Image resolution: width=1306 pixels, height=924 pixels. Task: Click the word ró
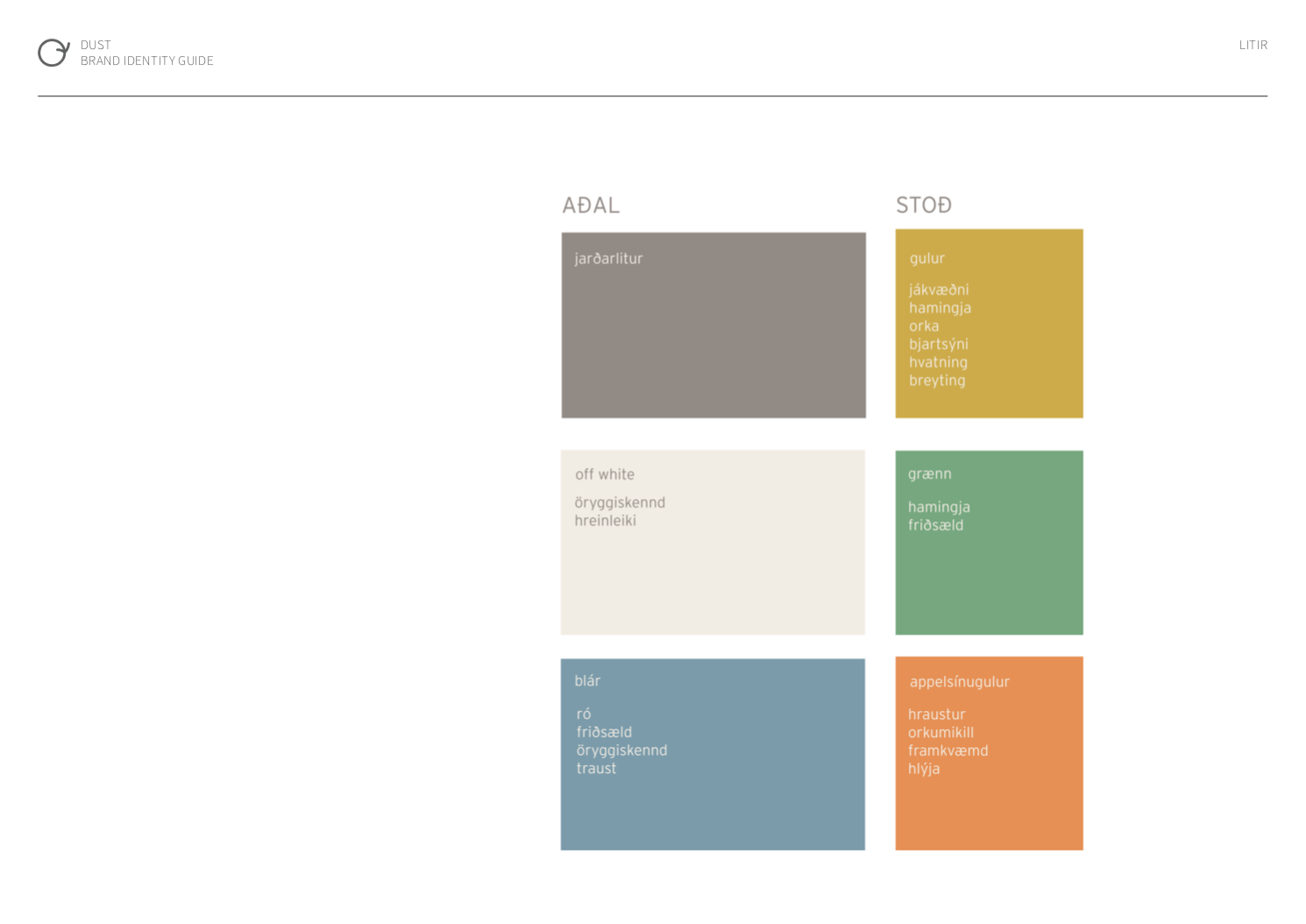584,714
